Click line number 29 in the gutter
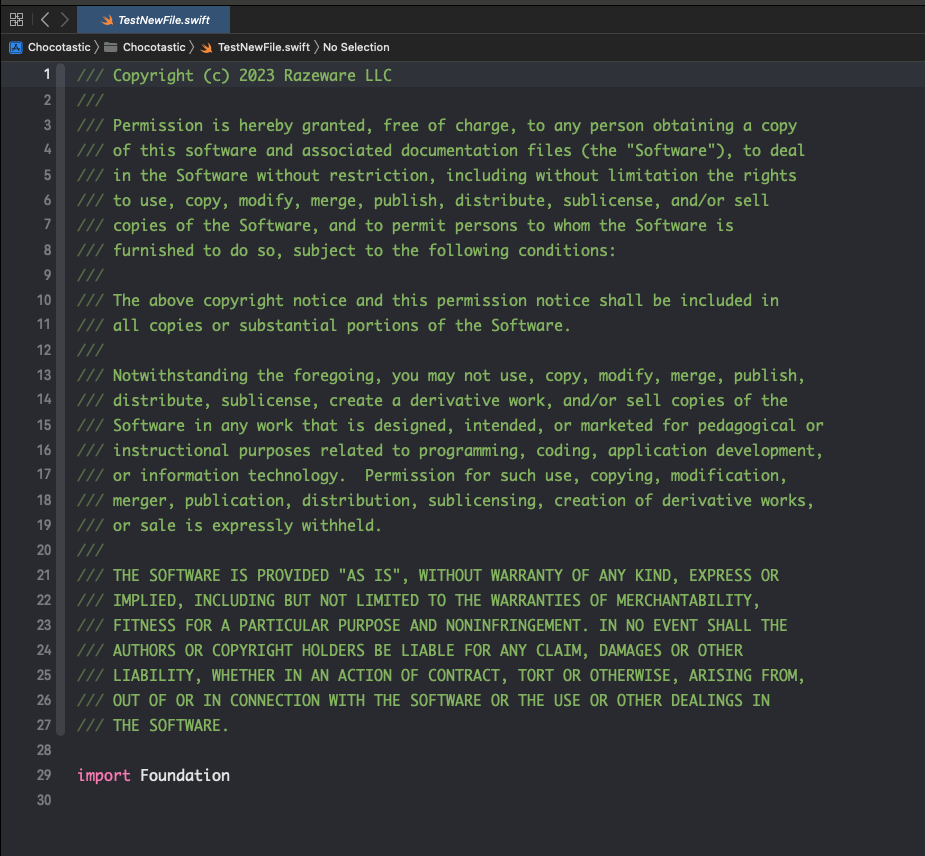This screenshot has width=925, height=856. pos(44,775)
